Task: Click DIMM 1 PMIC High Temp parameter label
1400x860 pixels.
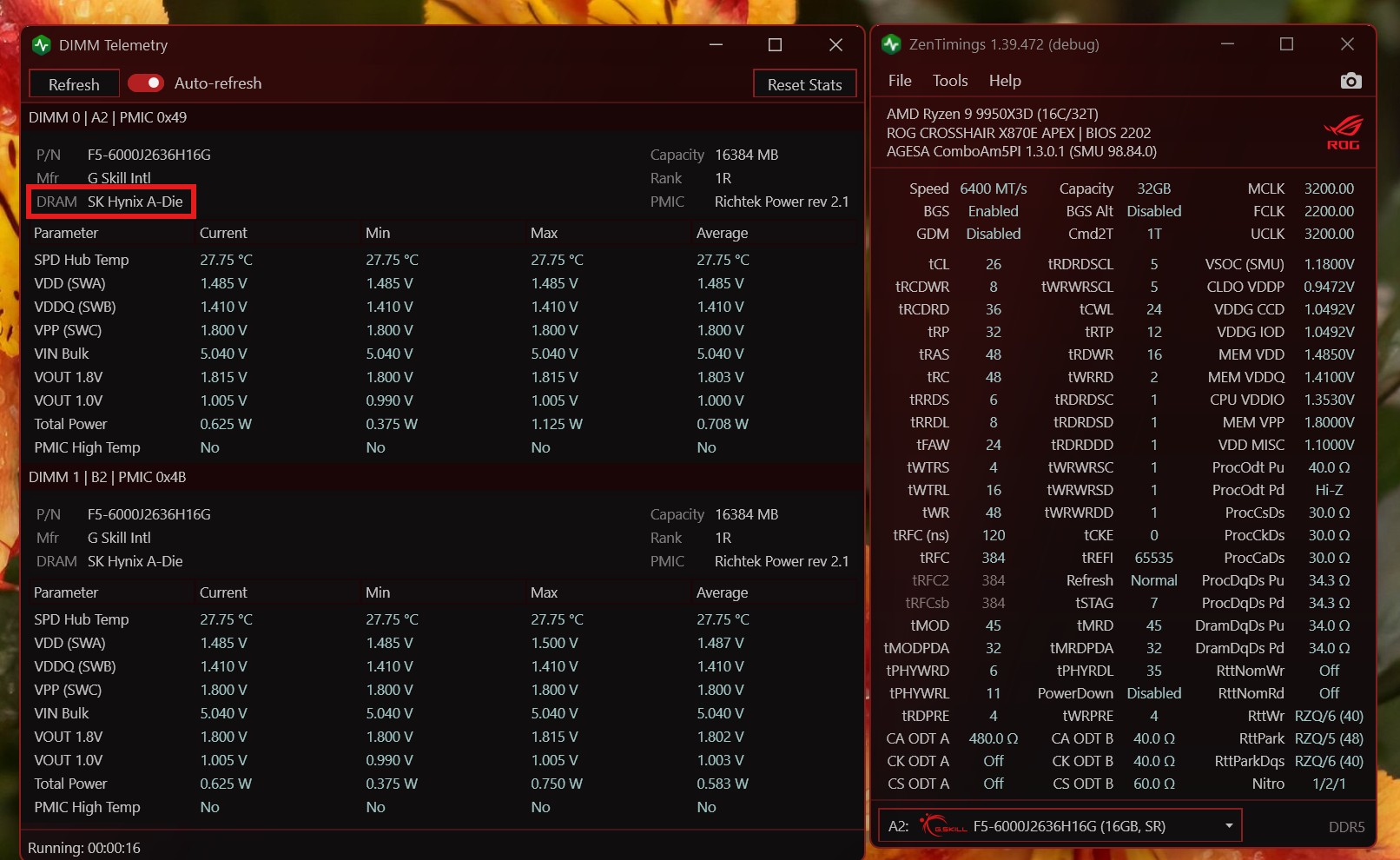Action: [x=87, y=808]
